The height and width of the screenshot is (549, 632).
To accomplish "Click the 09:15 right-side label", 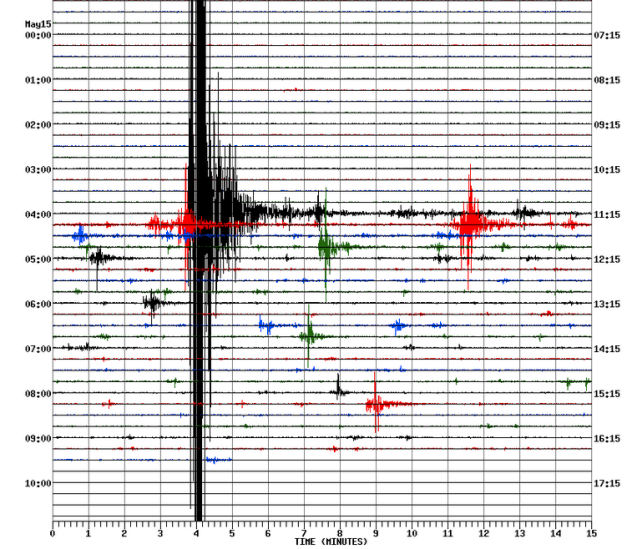I will tap(607, 125).
